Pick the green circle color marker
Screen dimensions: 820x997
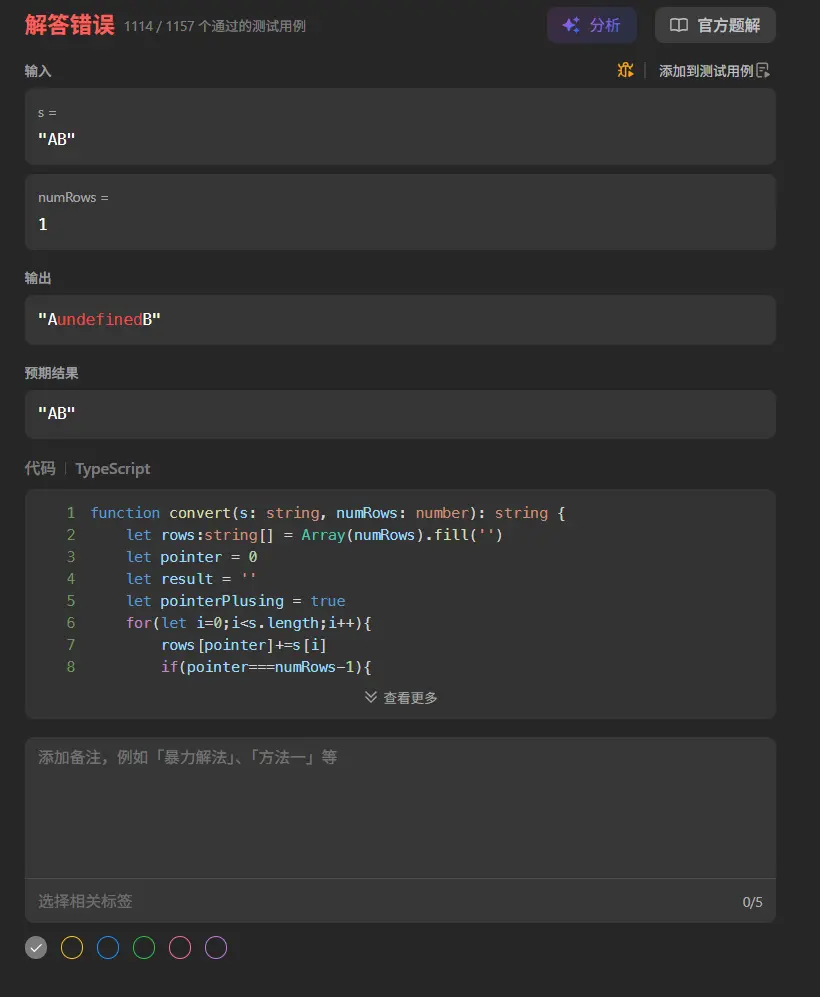pos(144,947)
